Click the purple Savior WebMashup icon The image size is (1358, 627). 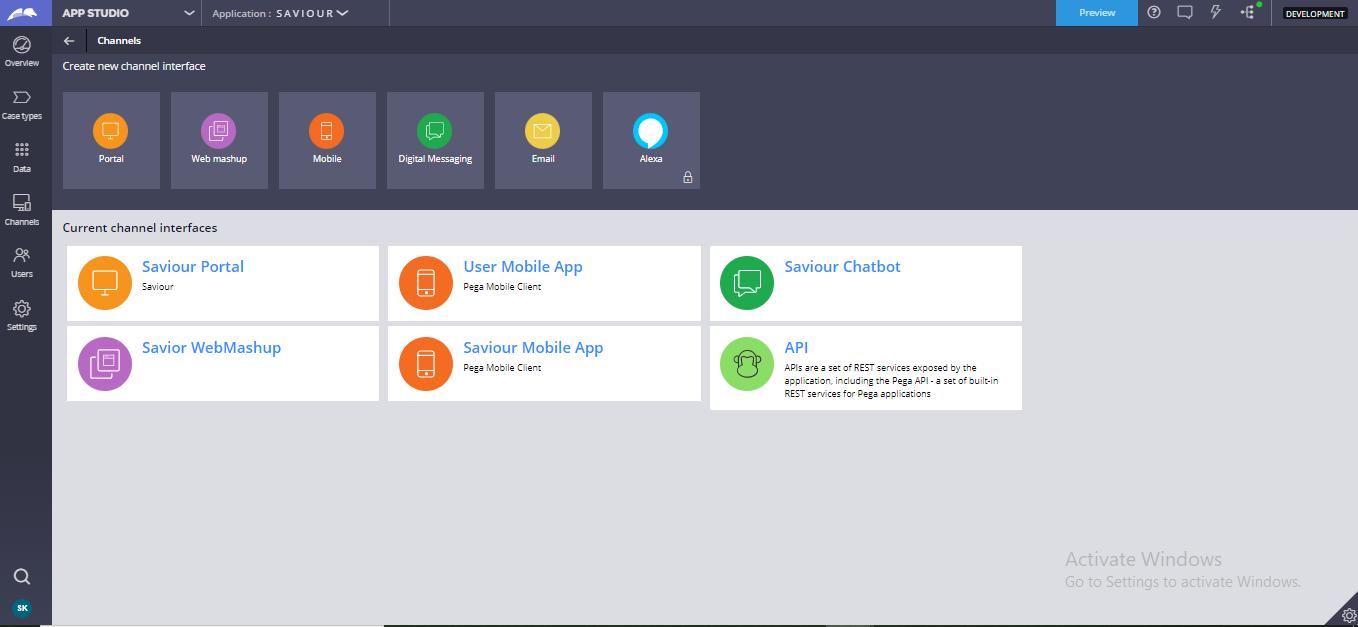pyautogui.click(x=105, y=364)
